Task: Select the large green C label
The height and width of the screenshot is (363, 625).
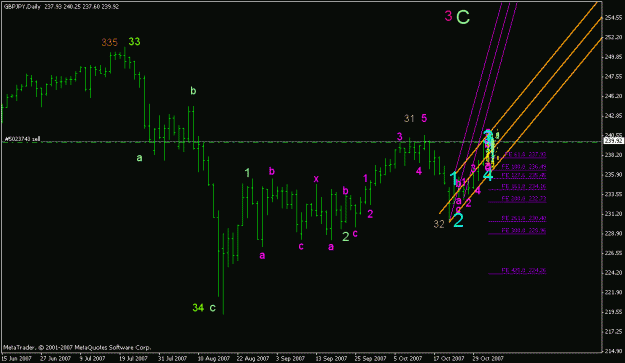Action: tap(463, 17)
